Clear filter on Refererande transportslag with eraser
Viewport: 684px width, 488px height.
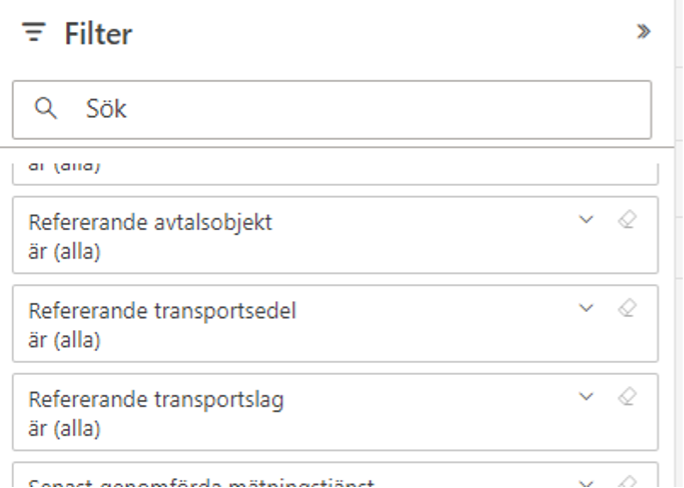tap(627, 396)
